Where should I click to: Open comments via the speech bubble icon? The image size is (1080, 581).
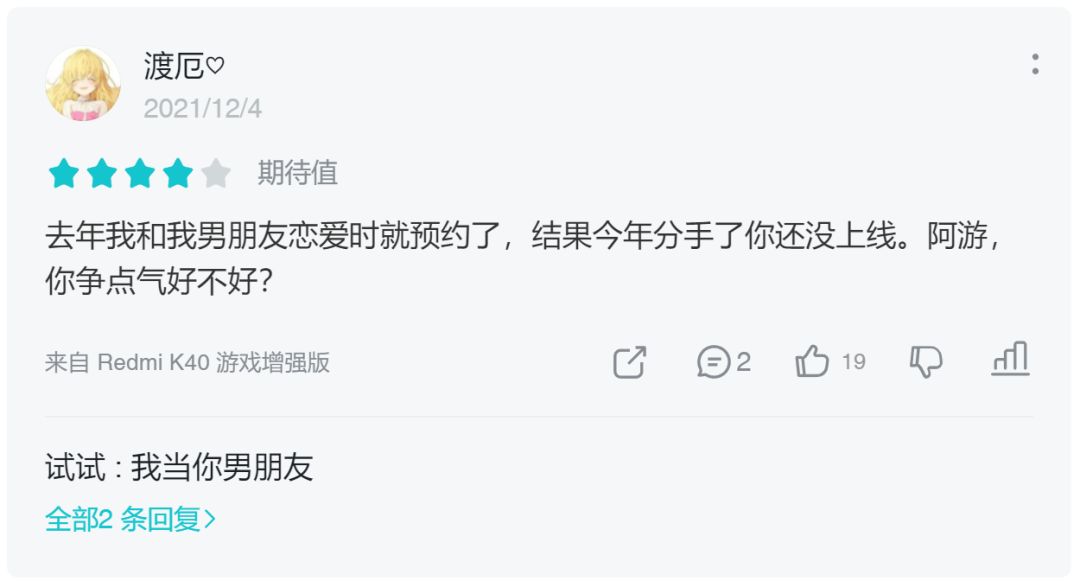click(714, 362)
